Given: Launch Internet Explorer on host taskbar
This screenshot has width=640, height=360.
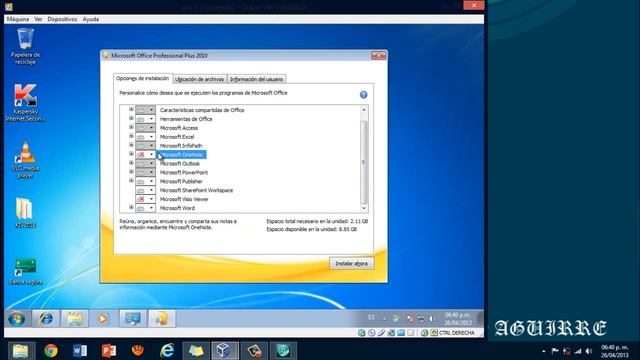Looking at the screenshot, I should point(167,351).
